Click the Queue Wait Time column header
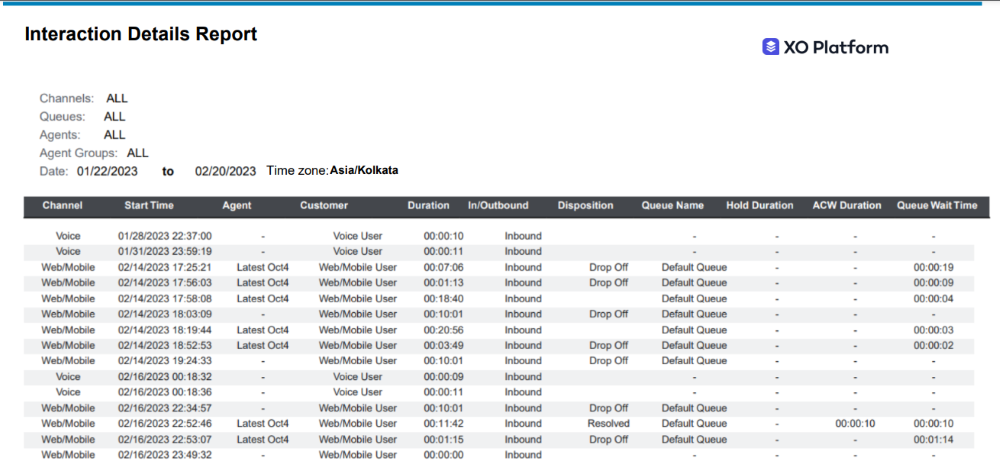The image size is (1000, 468). coord(936,206)
